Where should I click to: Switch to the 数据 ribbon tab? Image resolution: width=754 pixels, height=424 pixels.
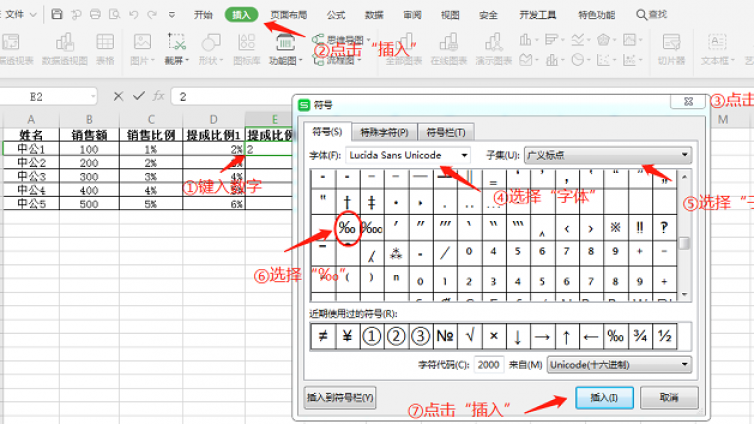click(x=374, y=15)
